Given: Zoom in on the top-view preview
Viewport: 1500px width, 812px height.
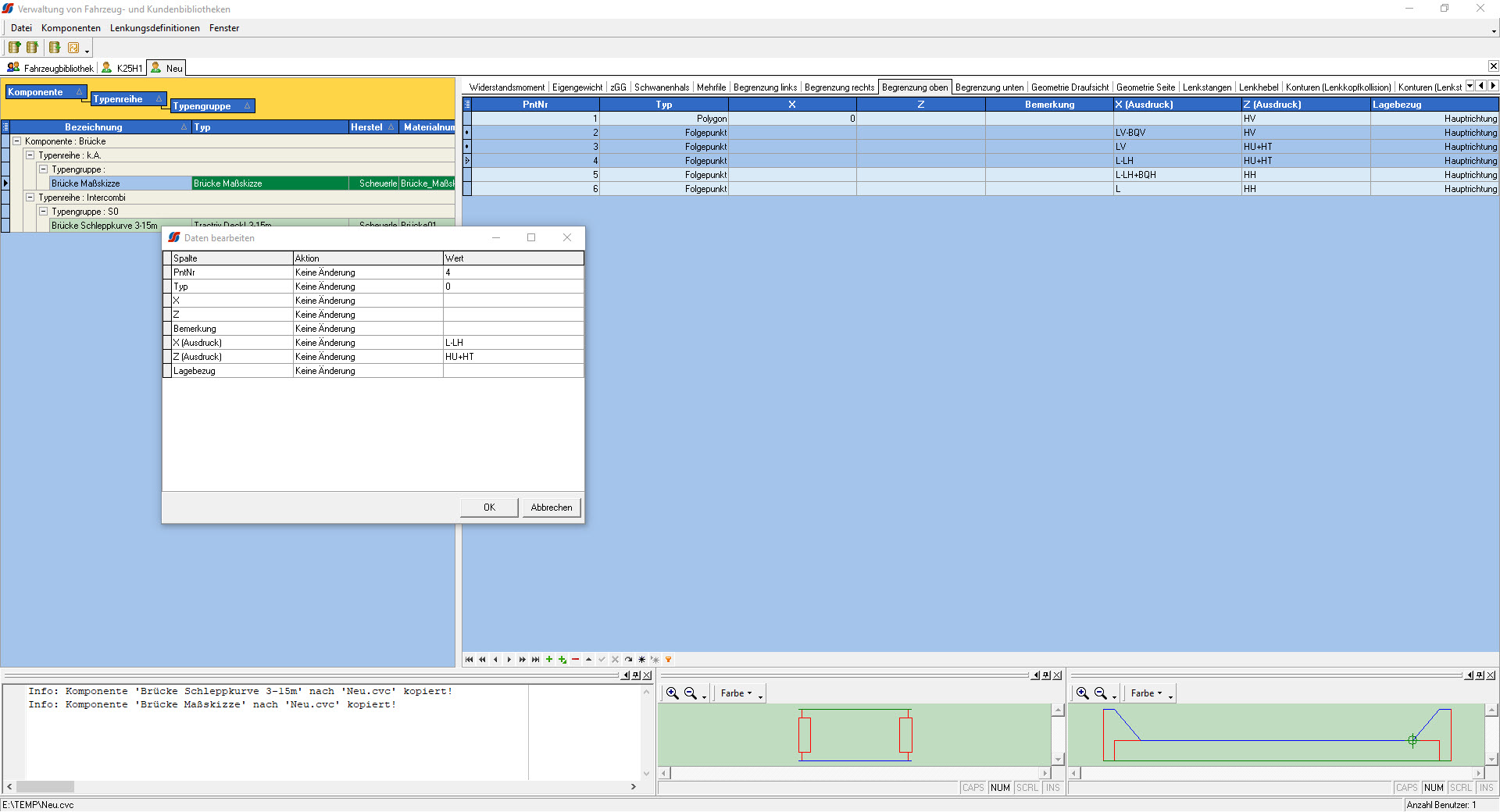Looking at the screenshot, I should pyautogui.click(x=672, y=693).
